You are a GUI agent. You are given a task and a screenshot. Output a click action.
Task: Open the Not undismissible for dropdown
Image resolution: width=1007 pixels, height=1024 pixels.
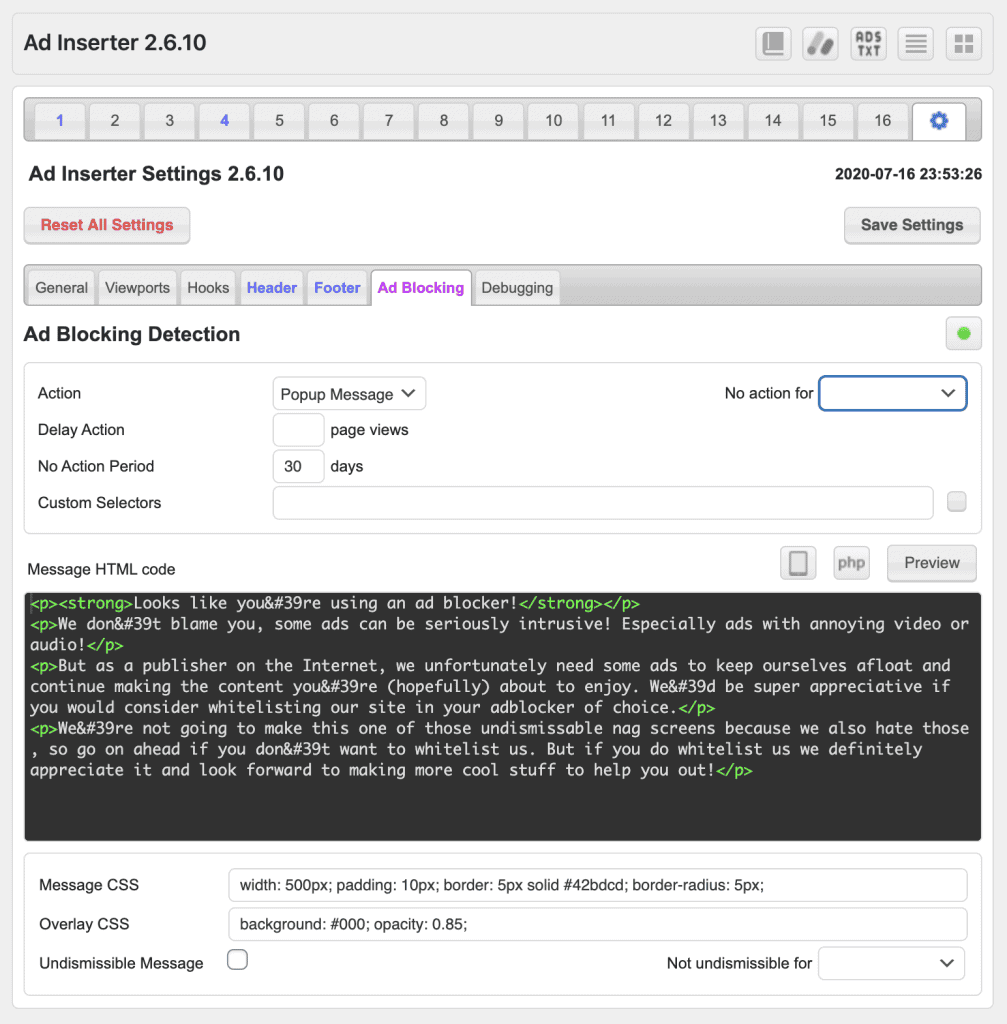[x=891, y=963]
